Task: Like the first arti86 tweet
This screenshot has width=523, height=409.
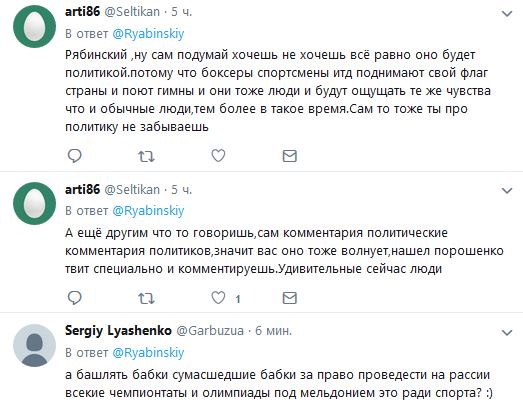Action: click(218, 155)
